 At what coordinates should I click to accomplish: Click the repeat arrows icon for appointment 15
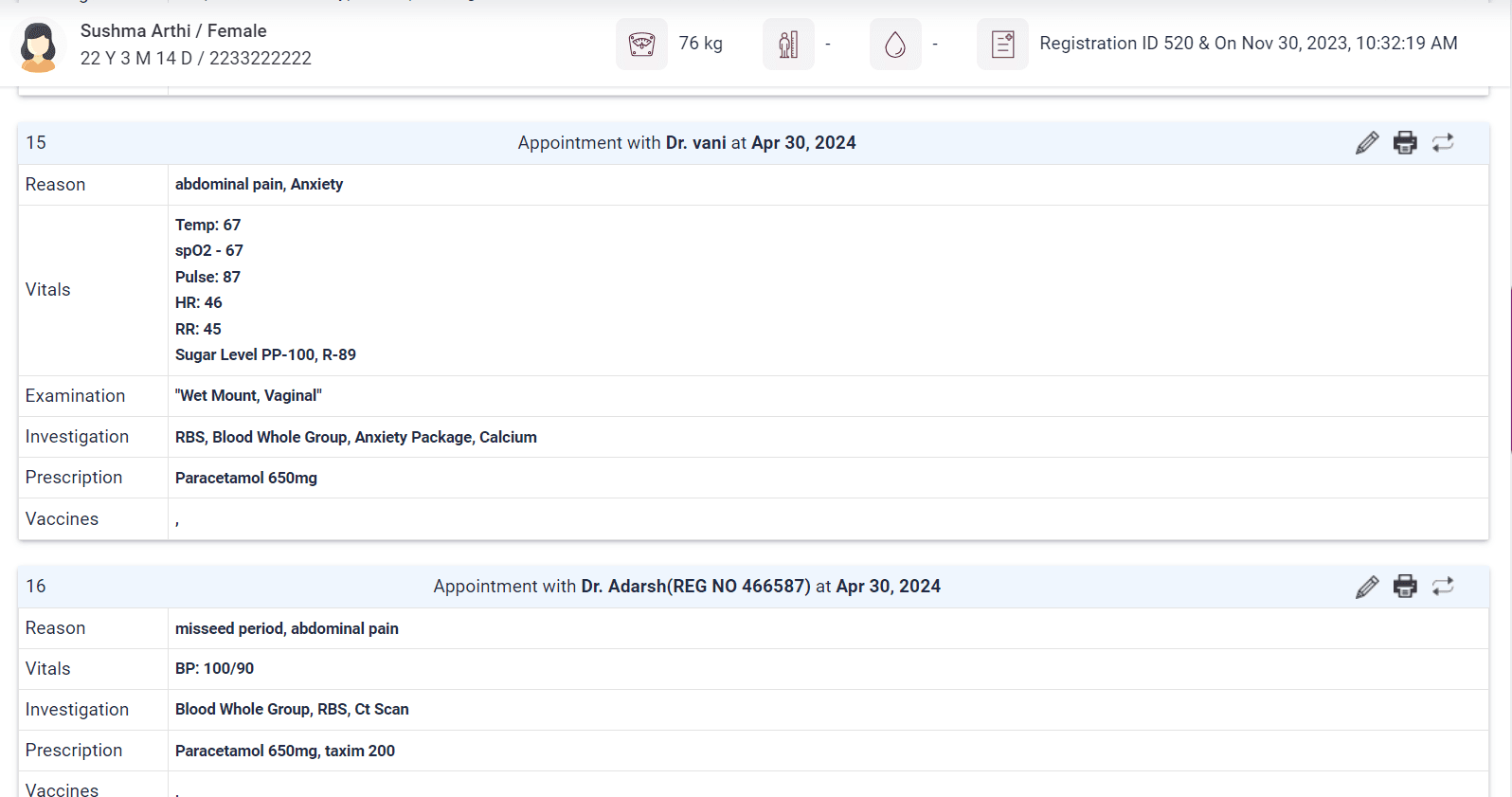point(1443,143)
